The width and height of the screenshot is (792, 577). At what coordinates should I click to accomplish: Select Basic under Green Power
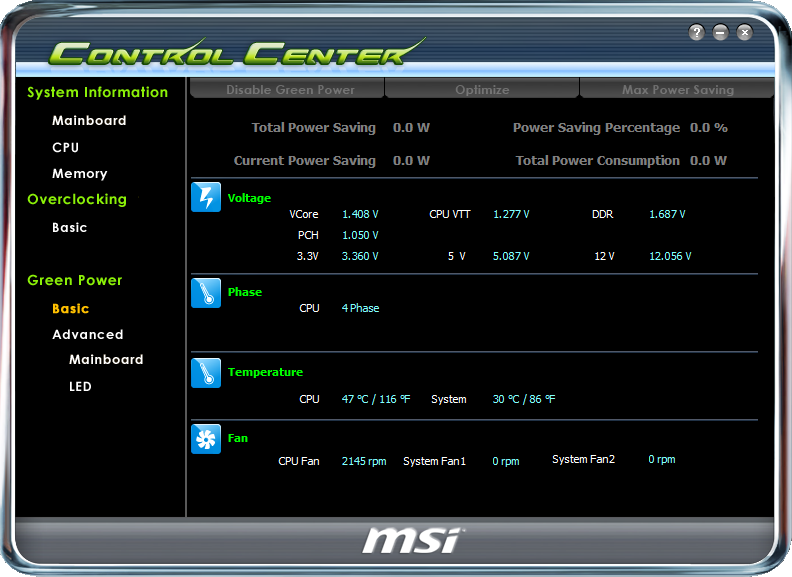[71, 308]
